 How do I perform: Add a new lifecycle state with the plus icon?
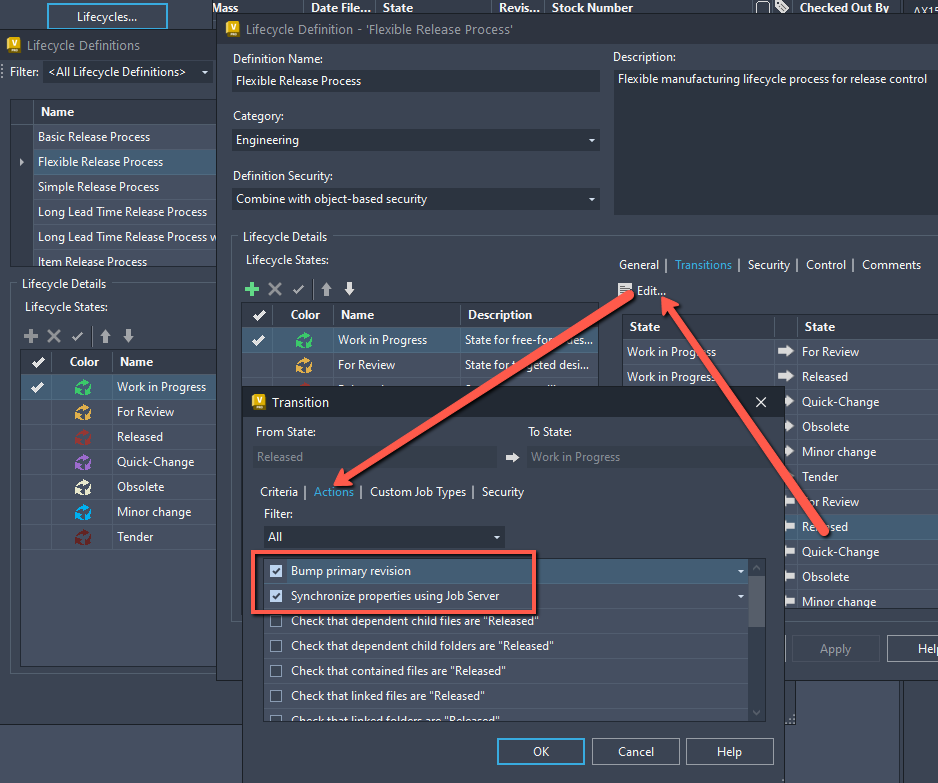point(250,289)
